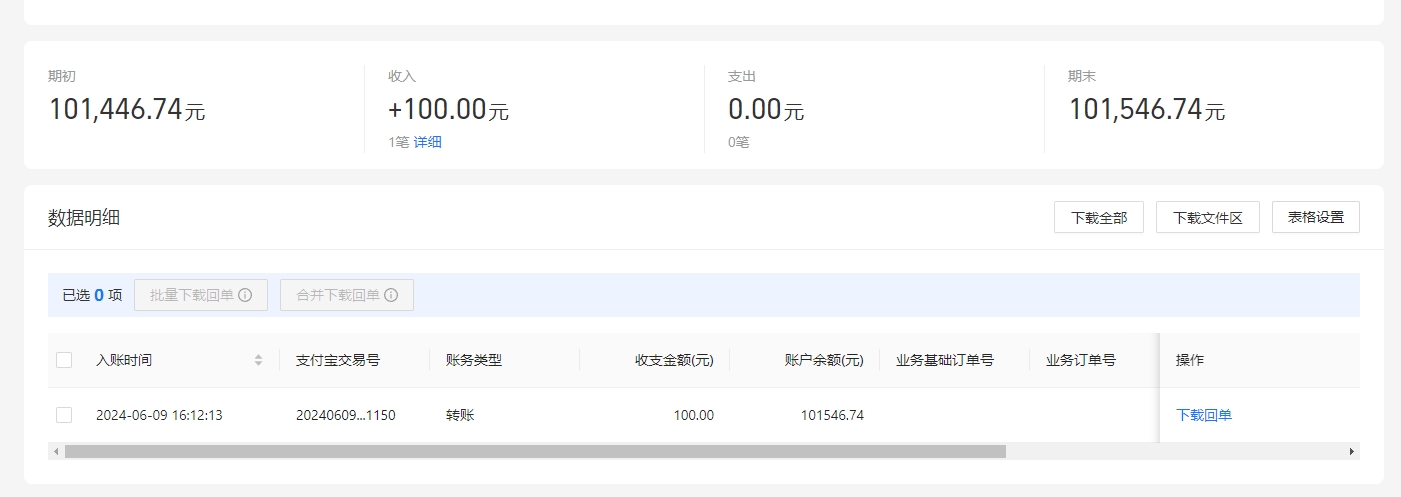Click the 2024-06-09 16:12:13 timestamp cell
Viewport: 1401px width, 497px height.
click(x=159, y=415)
